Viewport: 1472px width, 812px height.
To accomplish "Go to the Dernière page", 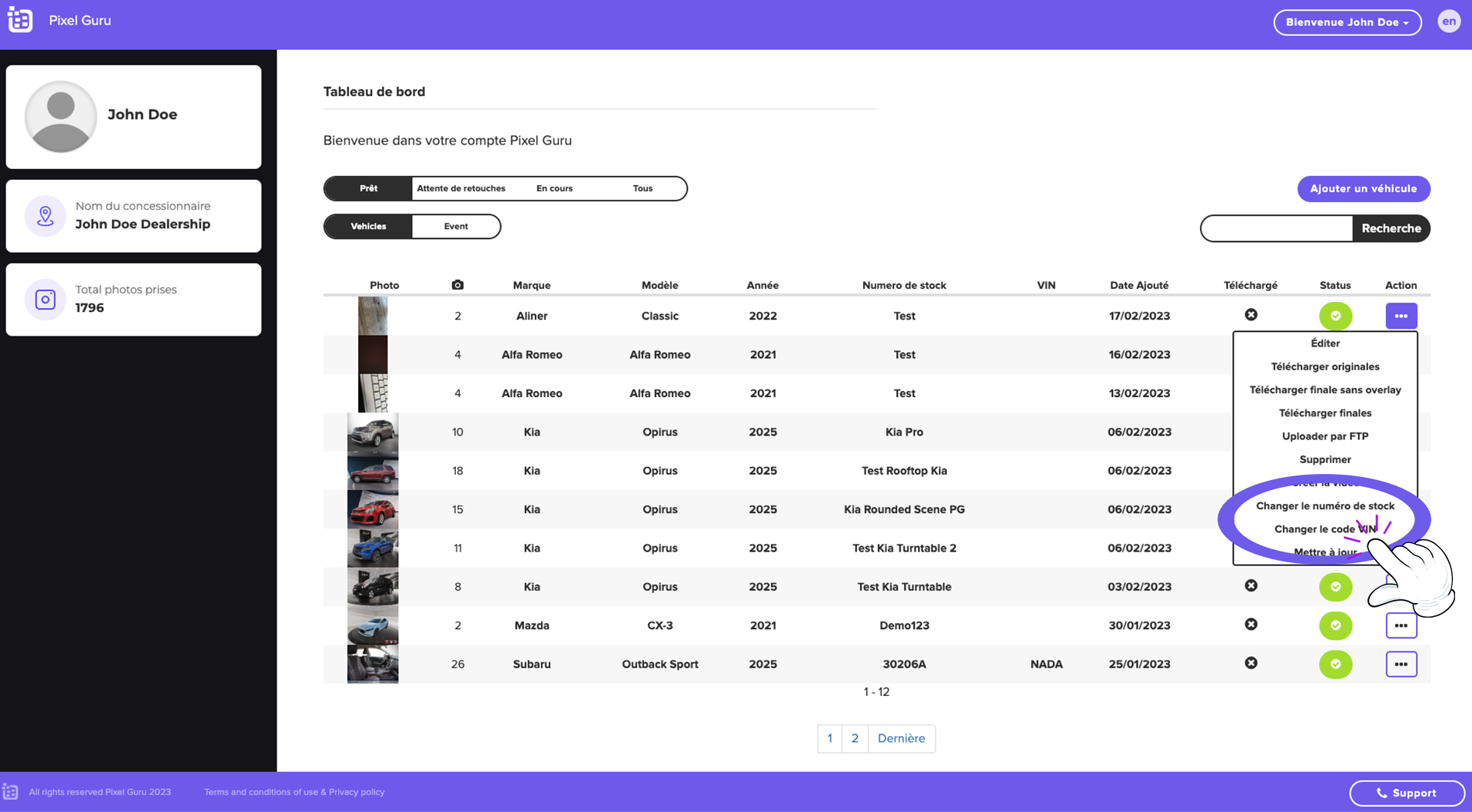I will 901,739.
